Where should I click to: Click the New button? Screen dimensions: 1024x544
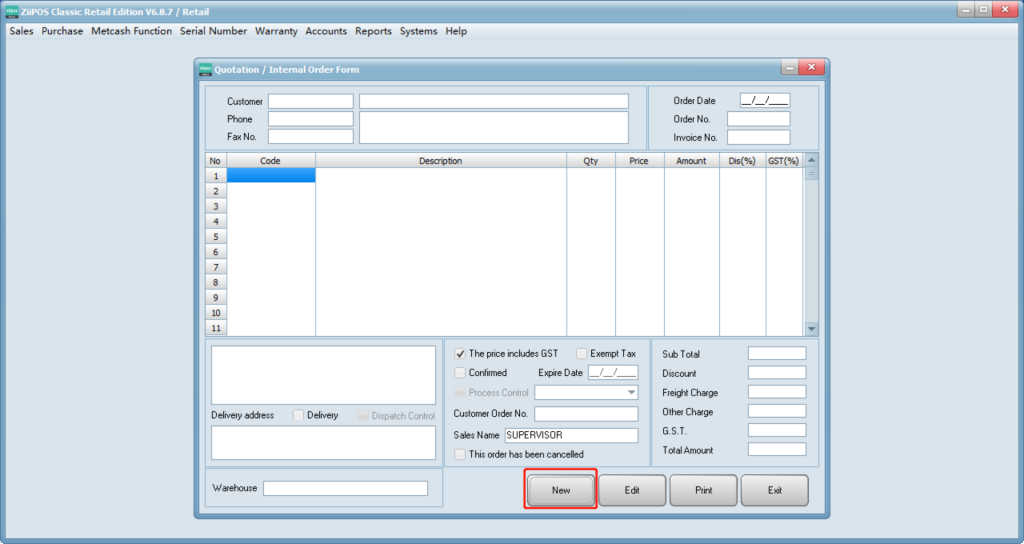tap(561, 490)
